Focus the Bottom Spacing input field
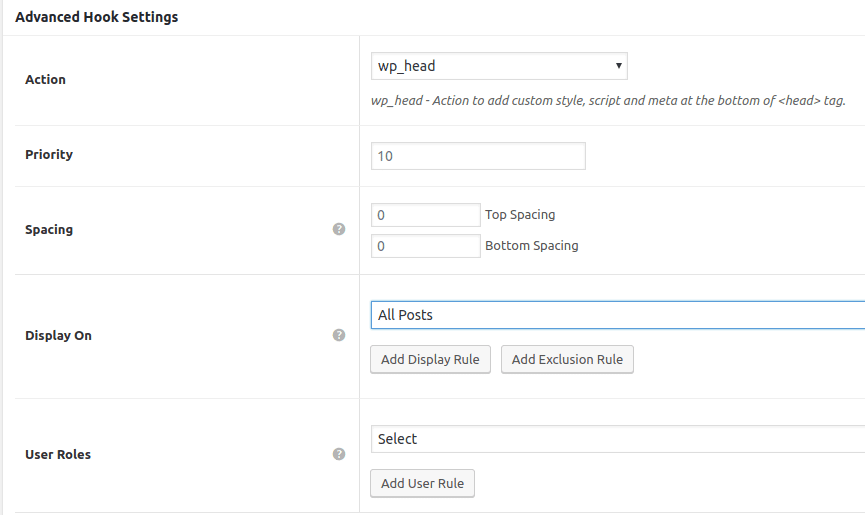The image size is (865, 515). coord(425,246)
